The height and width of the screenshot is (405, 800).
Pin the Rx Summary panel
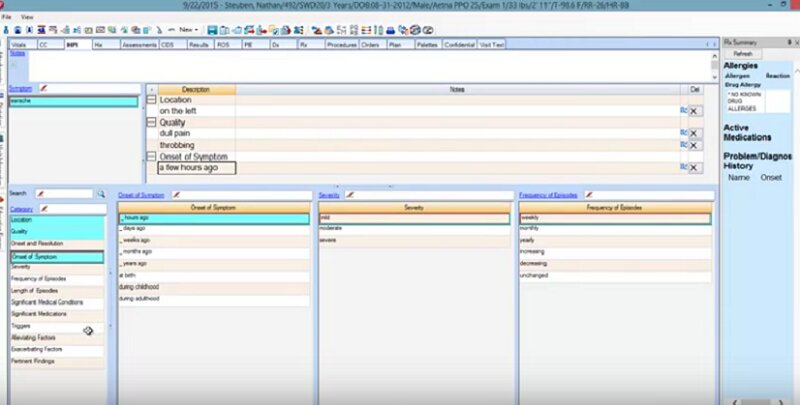pyautogui.click(x=787, y=43)
